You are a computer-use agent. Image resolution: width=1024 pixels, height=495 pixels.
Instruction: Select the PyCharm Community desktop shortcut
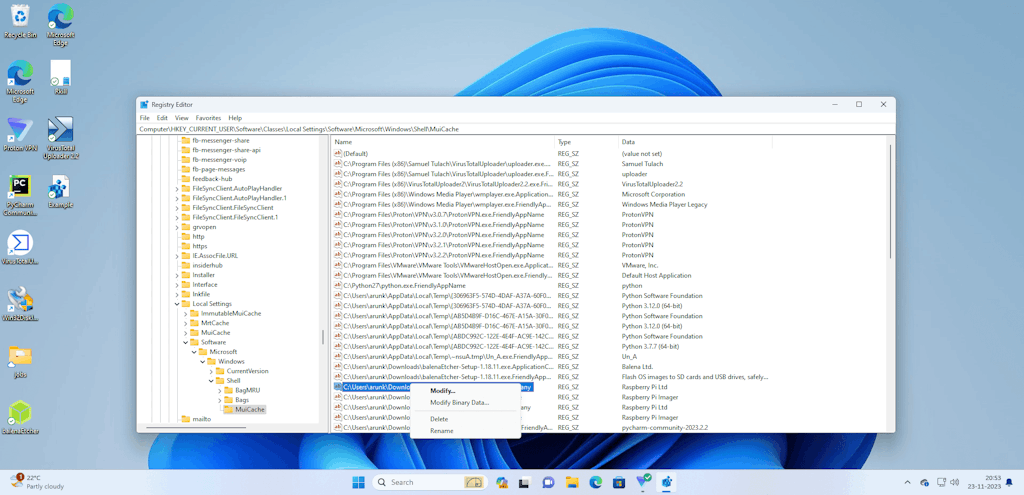pyautogui.click(x=20, y=195)
